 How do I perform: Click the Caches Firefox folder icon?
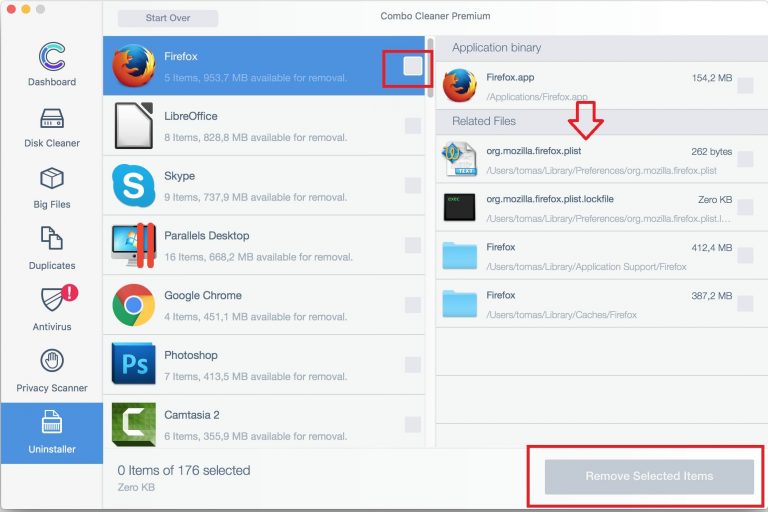[x=459, y=303]
